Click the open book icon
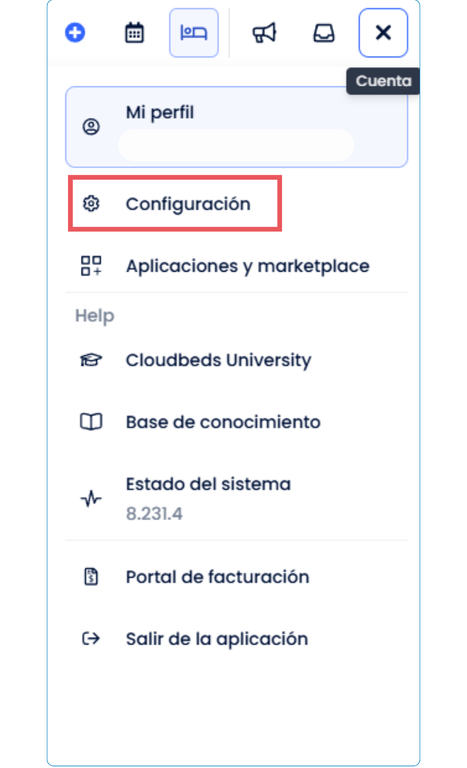Viewport: 467px width, 768px height. pyautogui.click(x=91, y=422)
